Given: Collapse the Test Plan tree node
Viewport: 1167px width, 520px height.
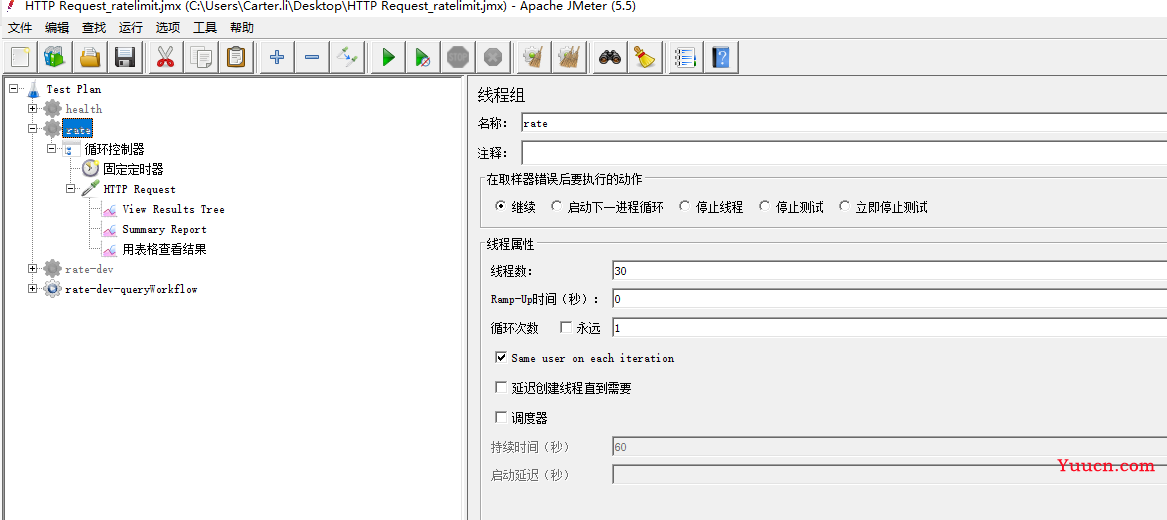Looking at the screenshot, I should pos(13,89).
